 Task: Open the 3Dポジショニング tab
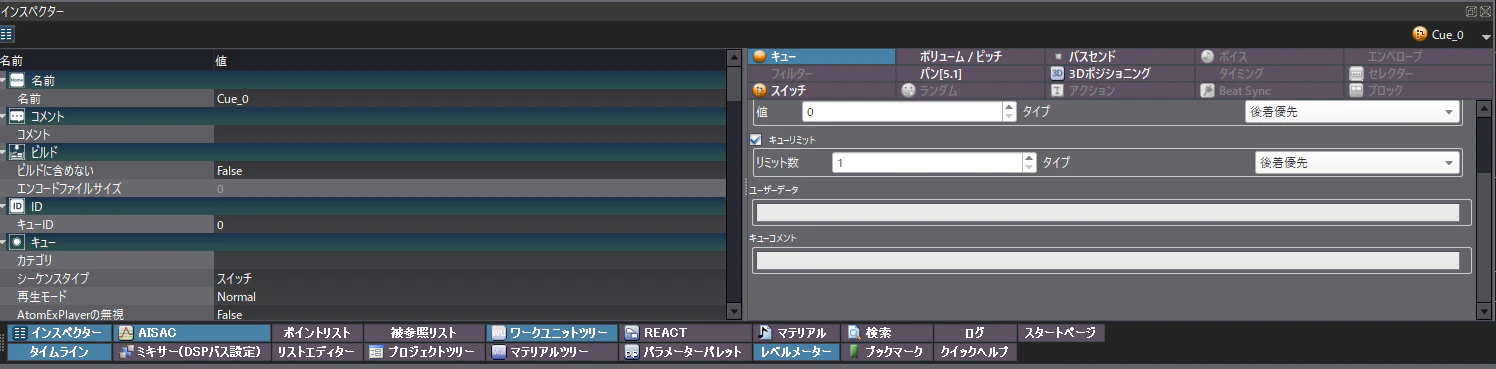(1120, 74)
